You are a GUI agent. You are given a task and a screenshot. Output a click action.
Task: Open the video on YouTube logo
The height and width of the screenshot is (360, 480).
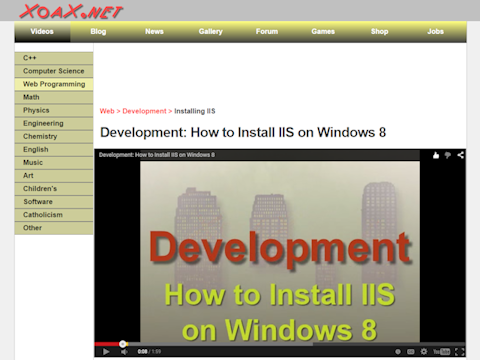point(441,351)
